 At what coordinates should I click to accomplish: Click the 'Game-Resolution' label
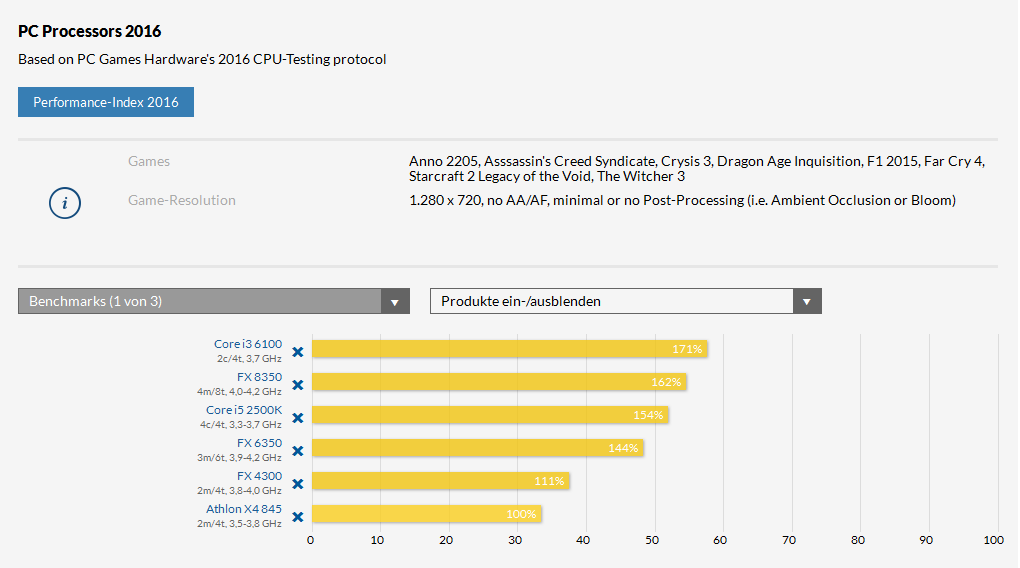coord(182,200)
